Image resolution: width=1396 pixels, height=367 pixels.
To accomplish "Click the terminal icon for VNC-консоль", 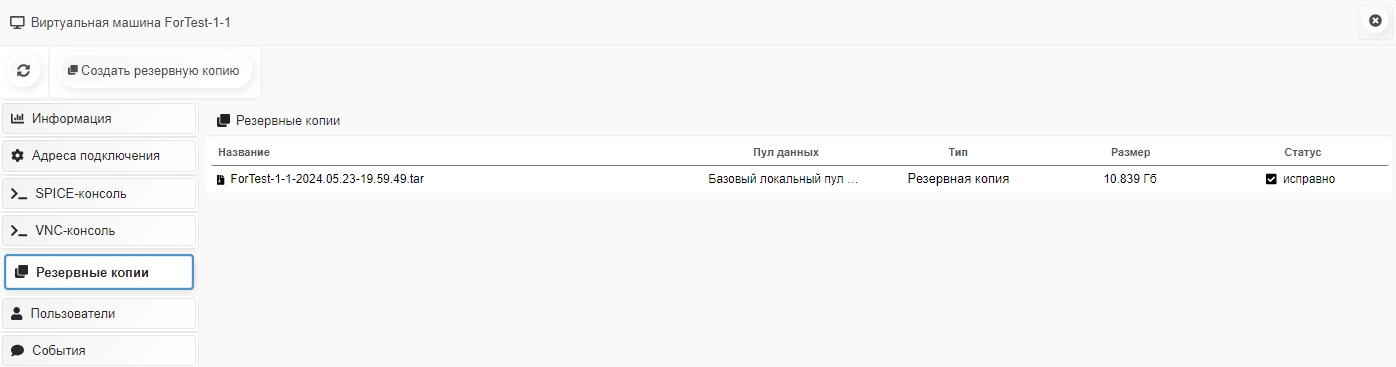I will [19, 231].
